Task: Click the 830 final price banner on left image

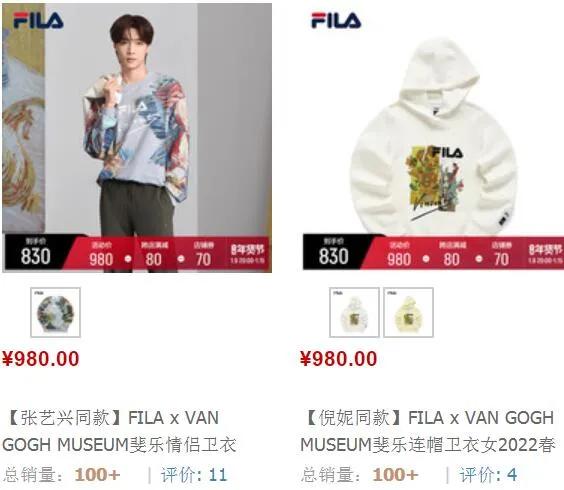Action: pos(35,252)
